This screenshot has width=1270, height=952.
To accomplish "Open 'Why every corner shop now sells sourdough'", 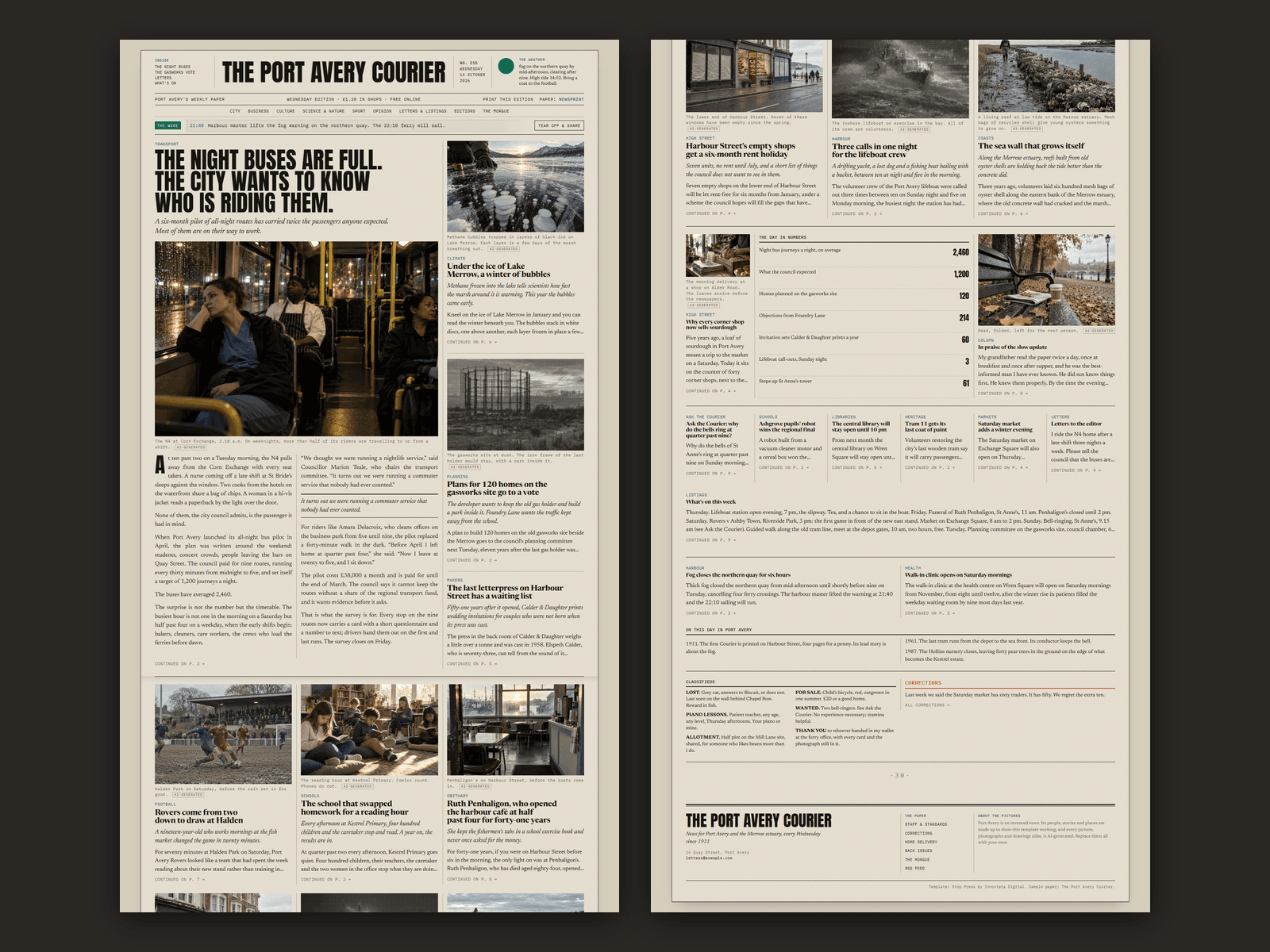I will coord(715,324).
